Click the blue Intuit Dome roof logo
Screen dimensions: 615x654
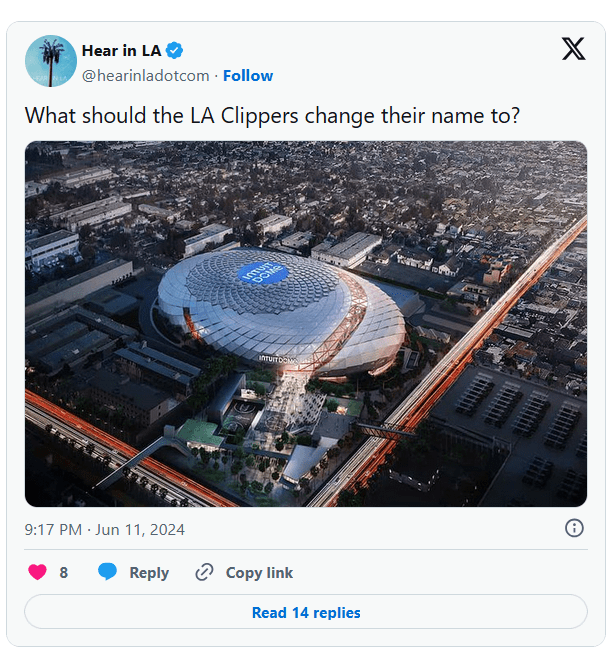(x=263, y=273)
